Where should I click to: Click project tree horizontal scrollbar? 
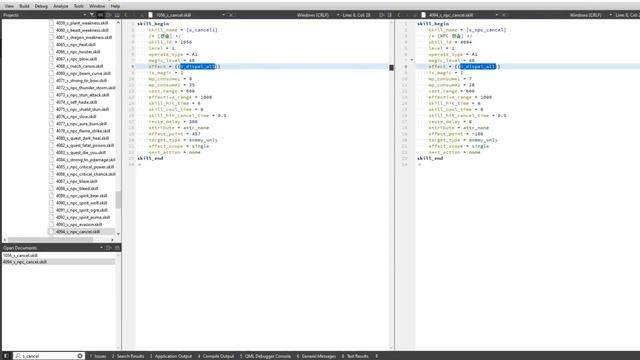[x=50, y=240]
